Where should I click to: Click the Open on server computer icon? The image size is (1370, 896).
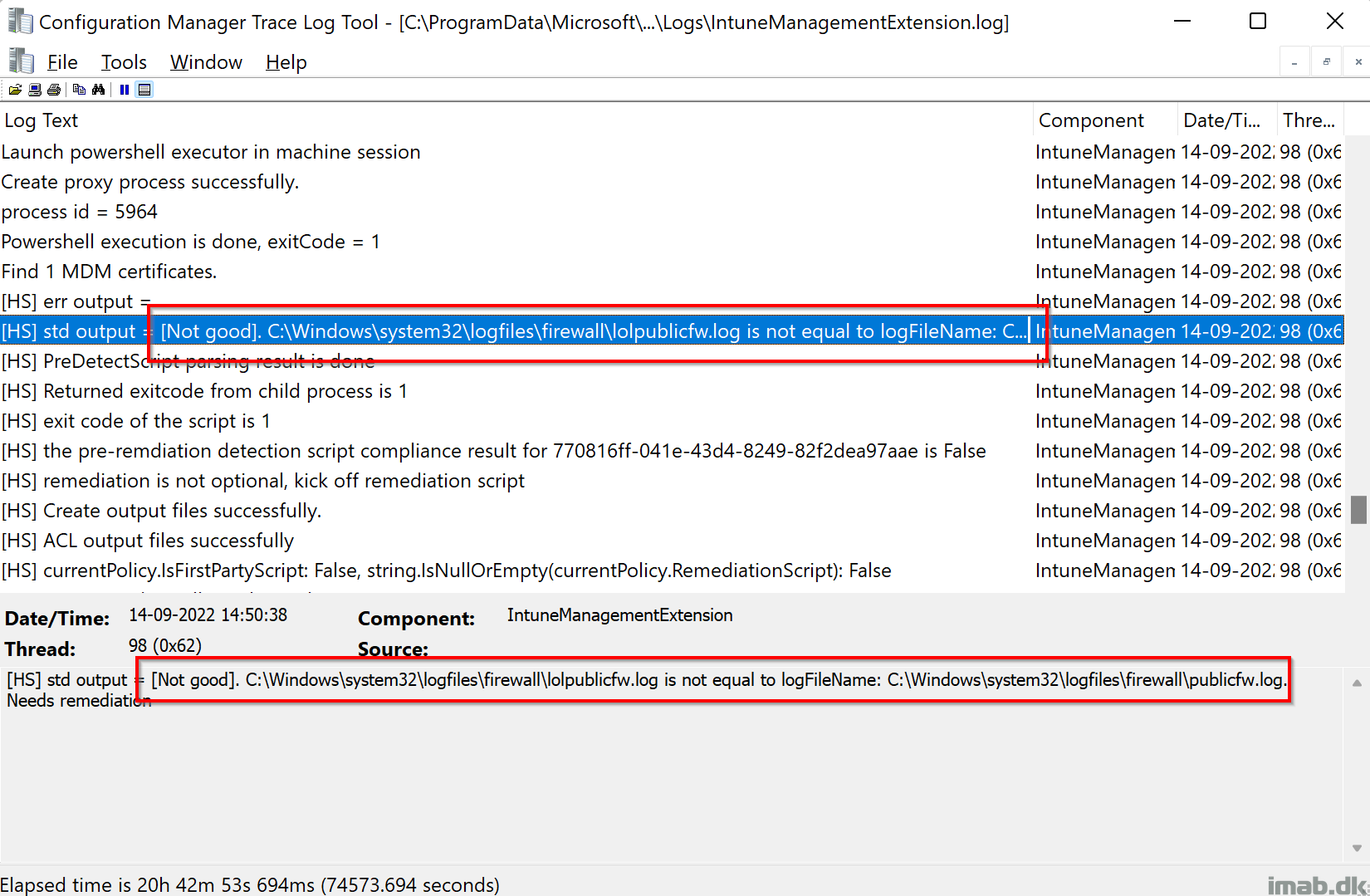tap(35, 90)
